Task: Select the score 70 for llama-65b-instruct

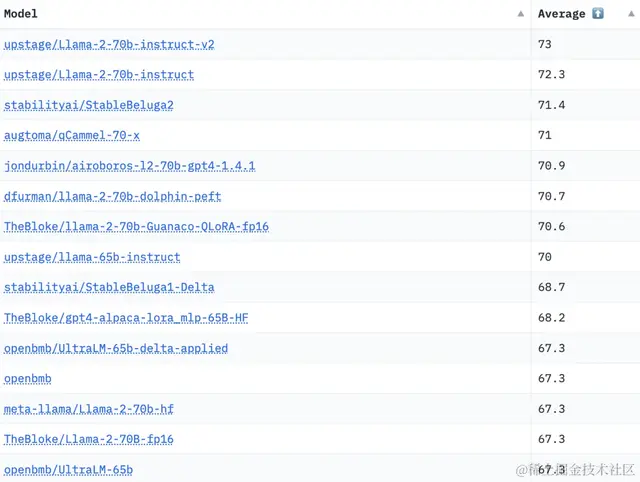Action: coord(544,257)
